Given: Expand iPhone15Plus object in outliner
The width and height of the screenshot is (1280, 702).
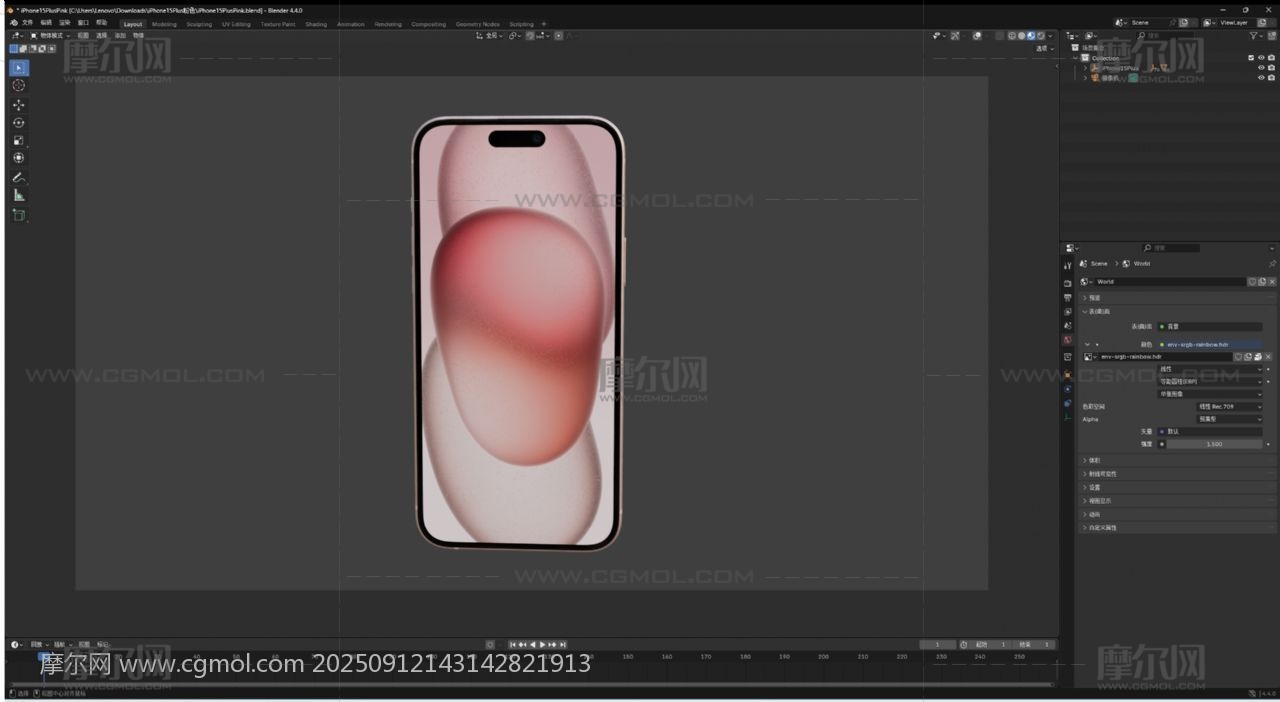Looking at the screenshot, I should tap(1085, 68).
